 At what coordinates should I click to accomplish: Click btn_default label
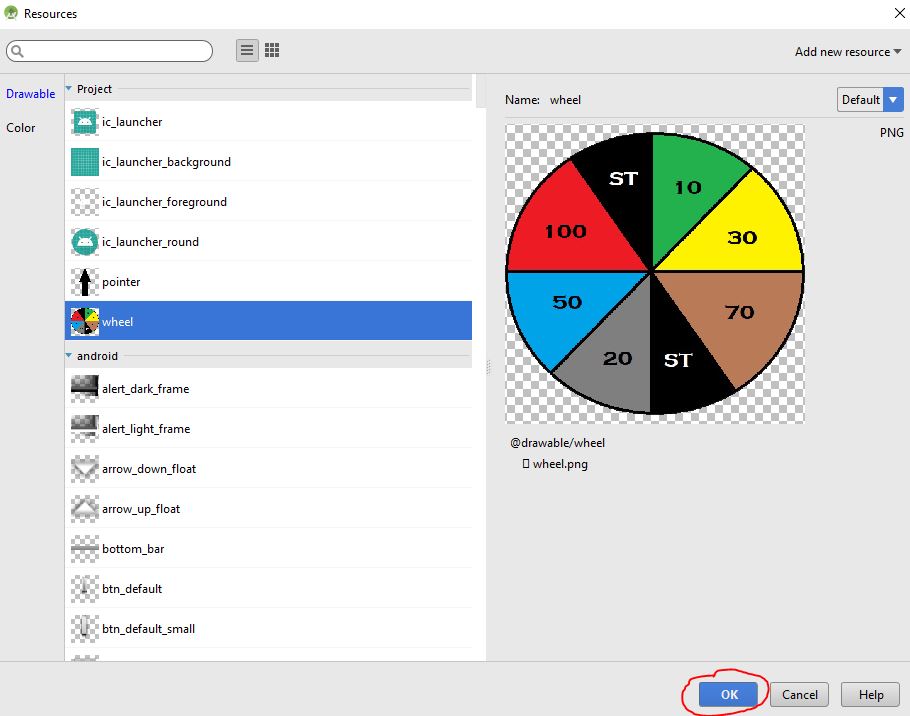click(x=132, y=589)
